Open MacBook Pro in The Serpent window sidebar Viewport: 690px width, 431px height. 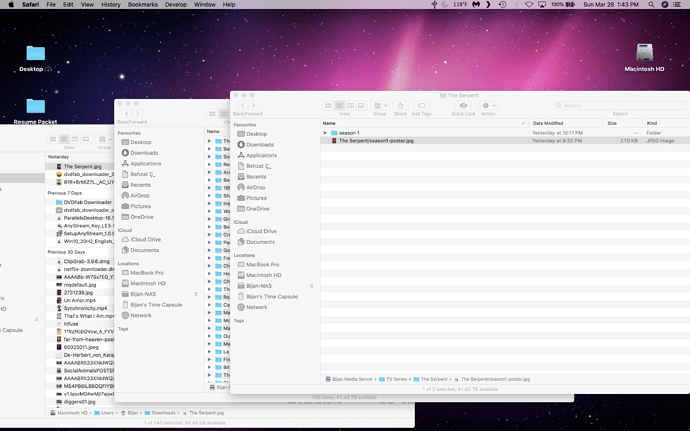coord(258,265)
